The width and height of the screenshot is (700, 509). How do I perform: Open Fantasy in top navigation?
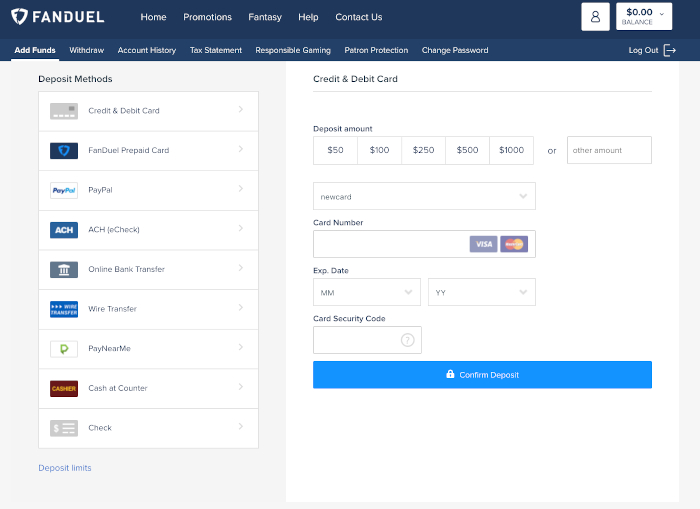(265, 17)
